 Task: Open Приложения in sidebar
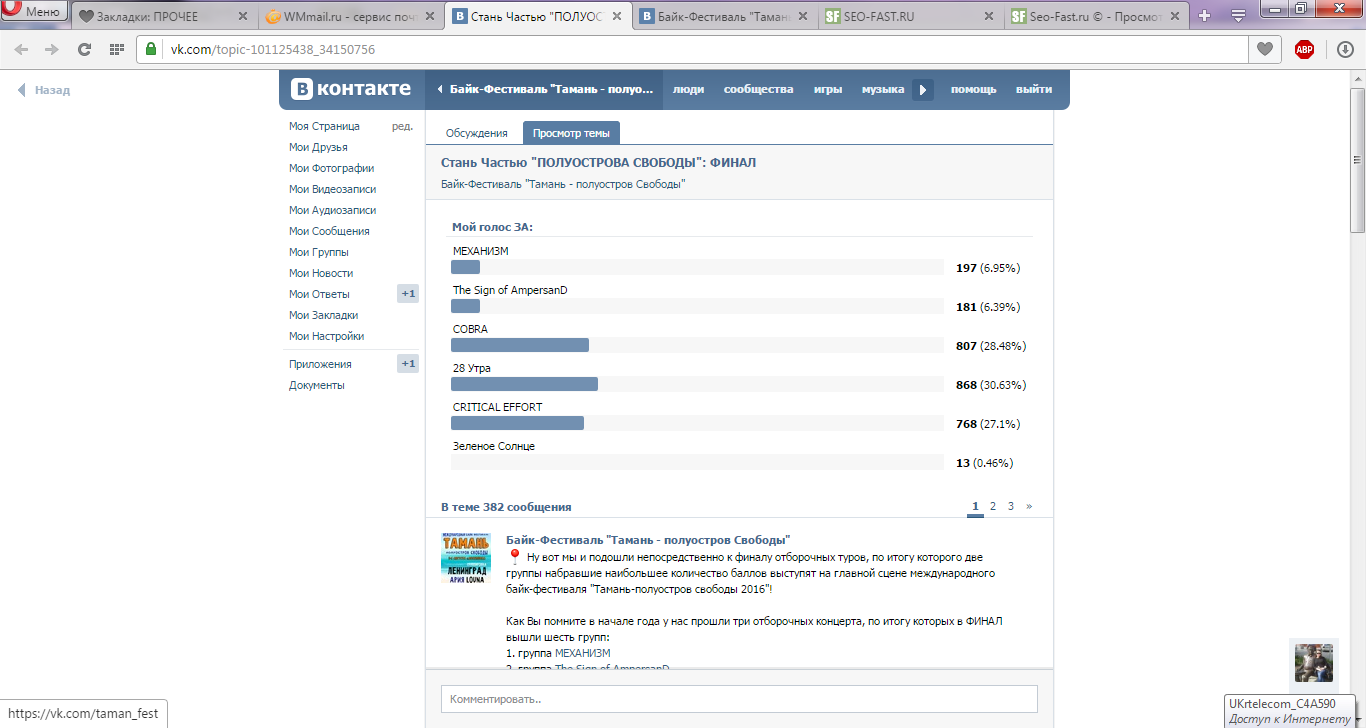click(320, 364)
